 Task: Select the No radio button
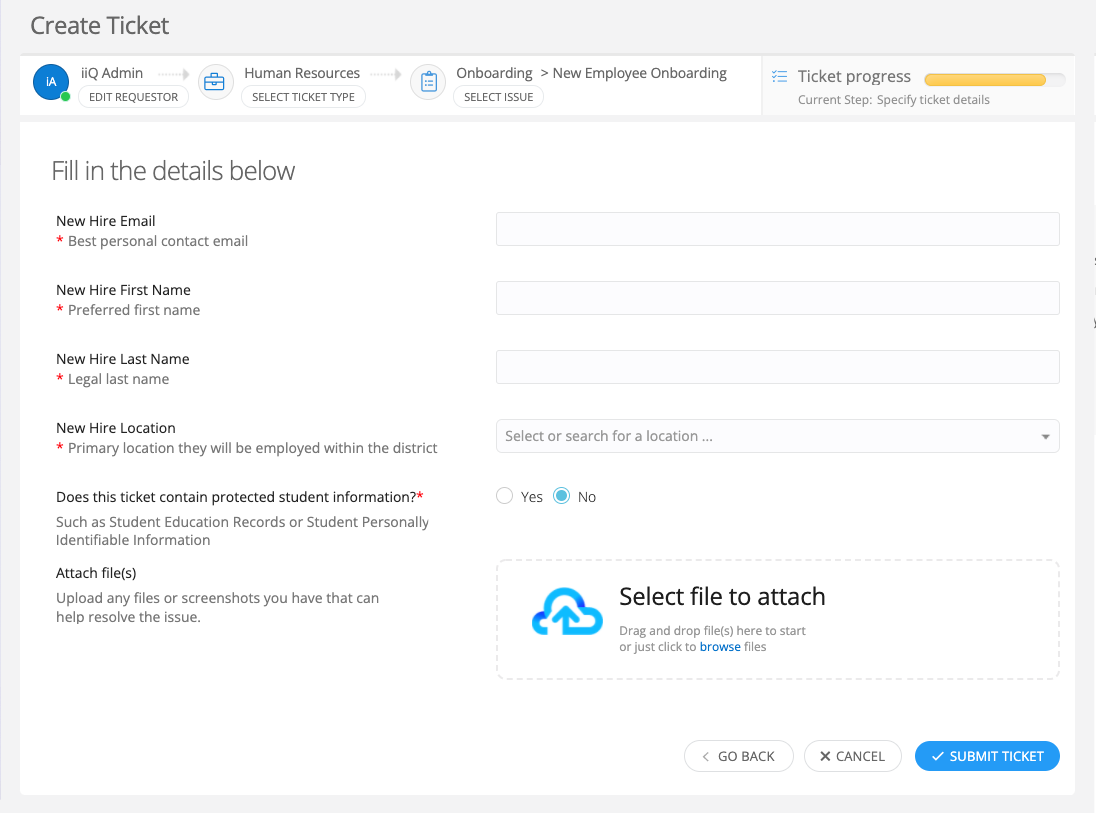(562, 496)
